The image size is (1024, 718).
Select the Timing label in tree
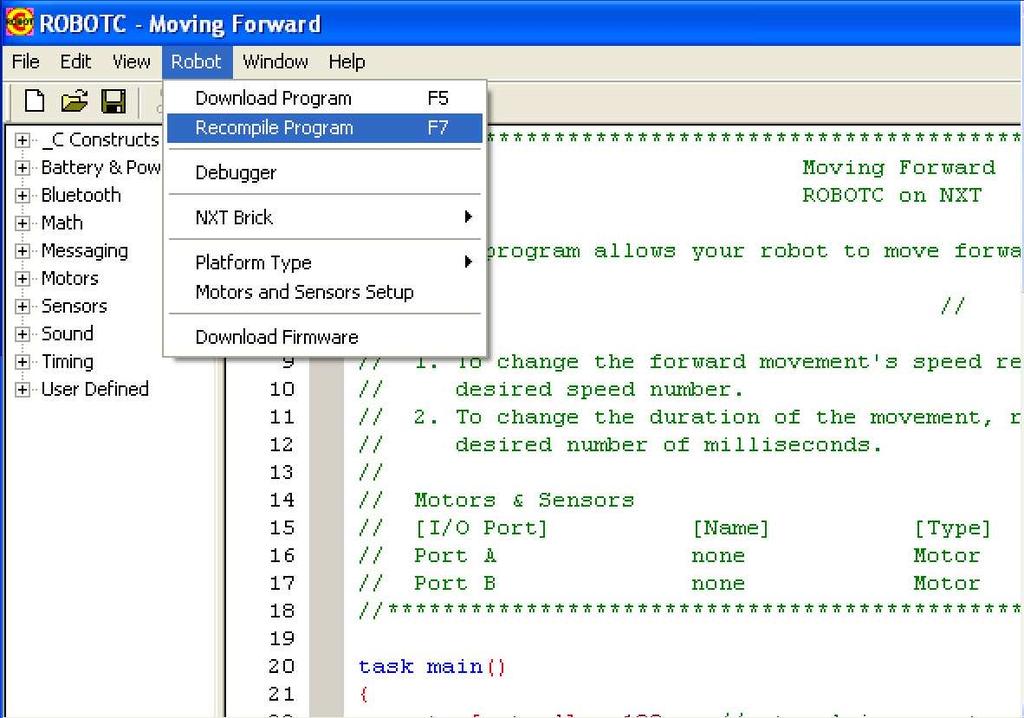click(x=67, y=362)
